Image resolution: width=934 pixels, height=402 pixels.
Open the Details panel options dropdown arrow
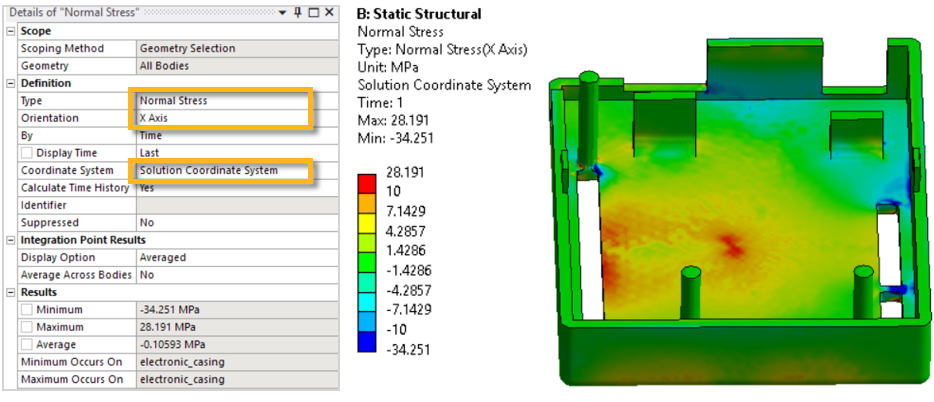point(285,13)
